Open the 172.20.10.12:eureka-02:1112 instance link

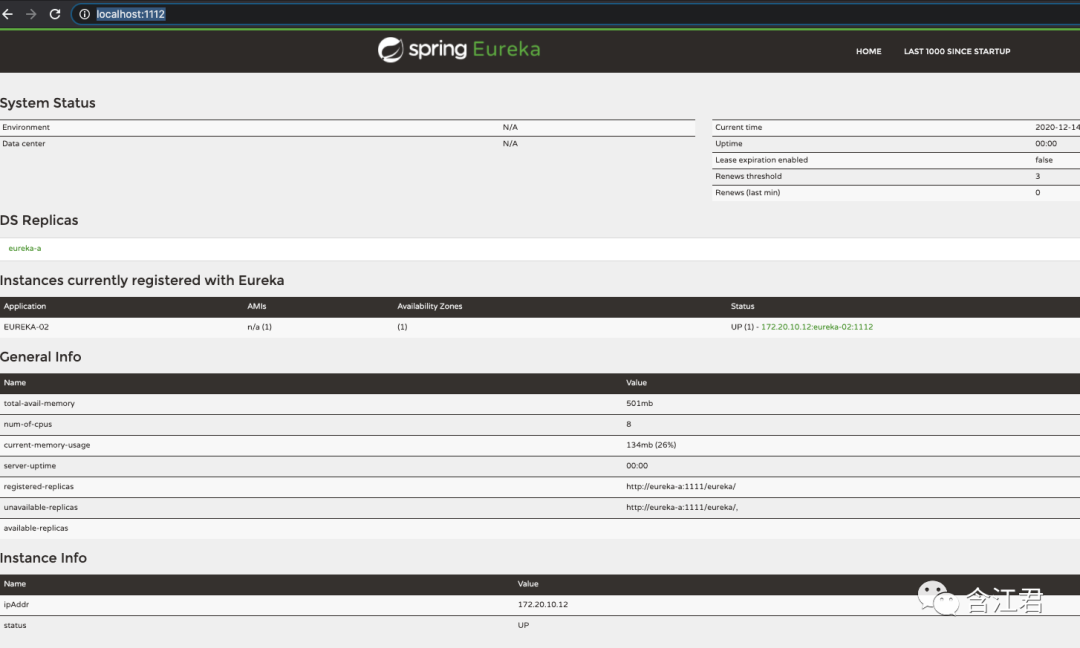tap(817, 327)
